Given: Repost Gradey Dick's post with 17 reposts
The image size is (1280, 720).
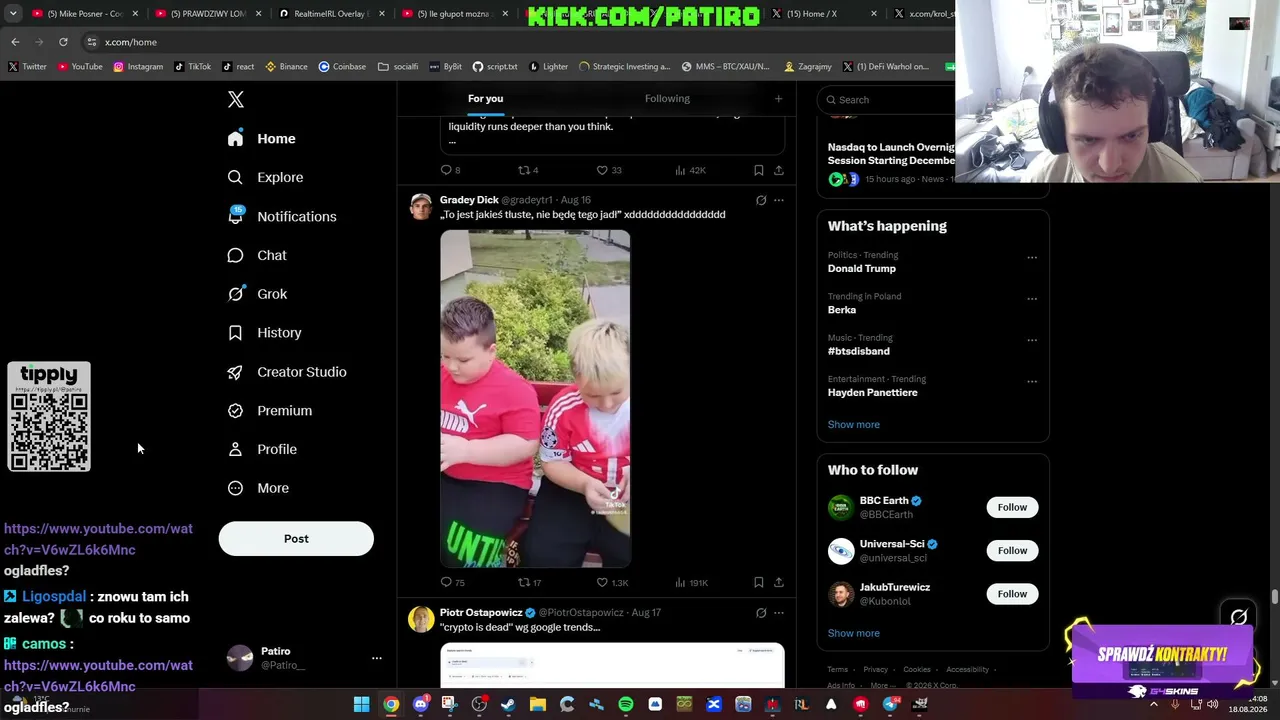Looking at the screenshot, I should 529,582.
